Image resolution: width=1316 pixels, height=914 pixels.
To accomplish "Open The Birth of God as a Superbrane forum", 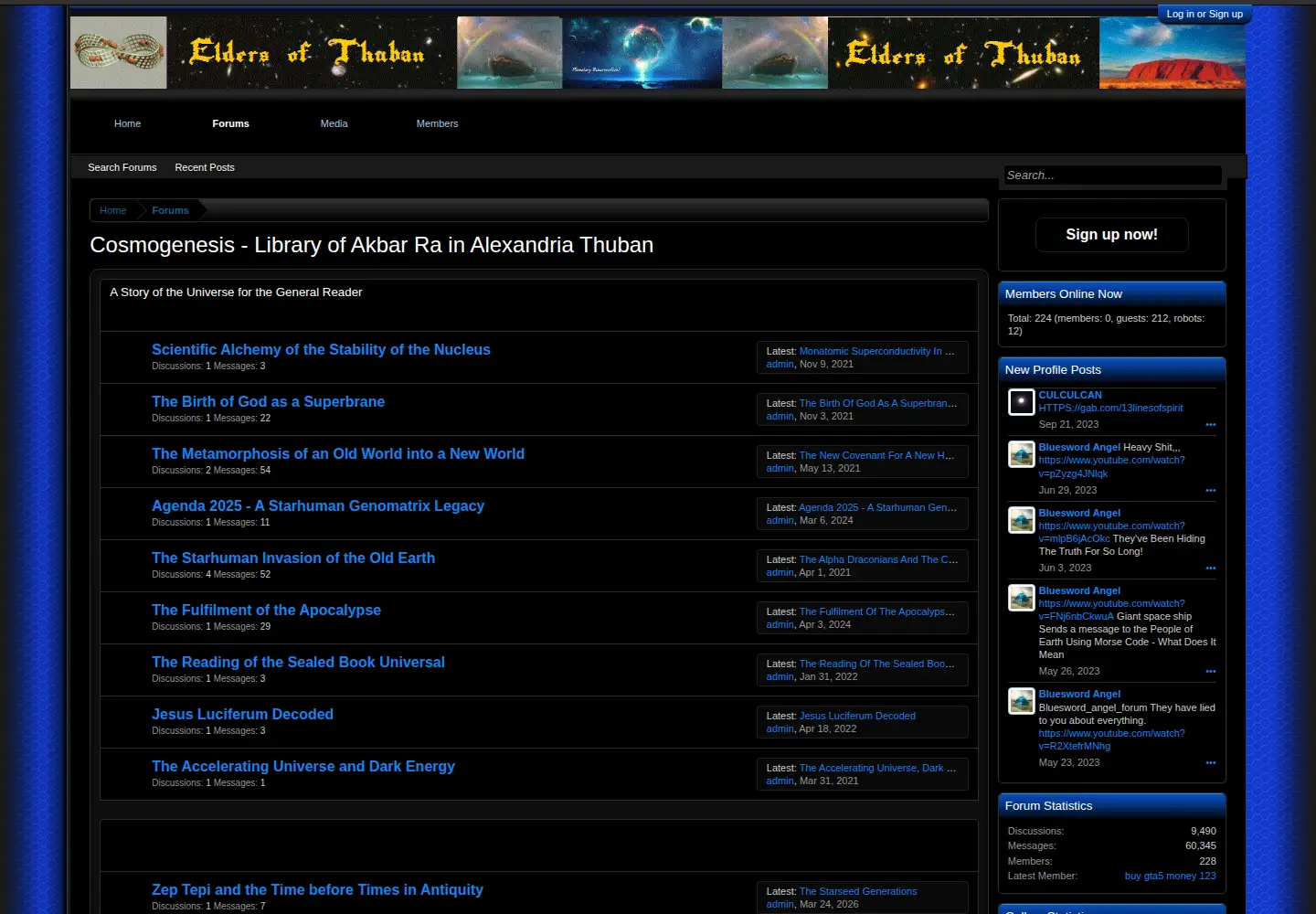I will coord(268,401).
